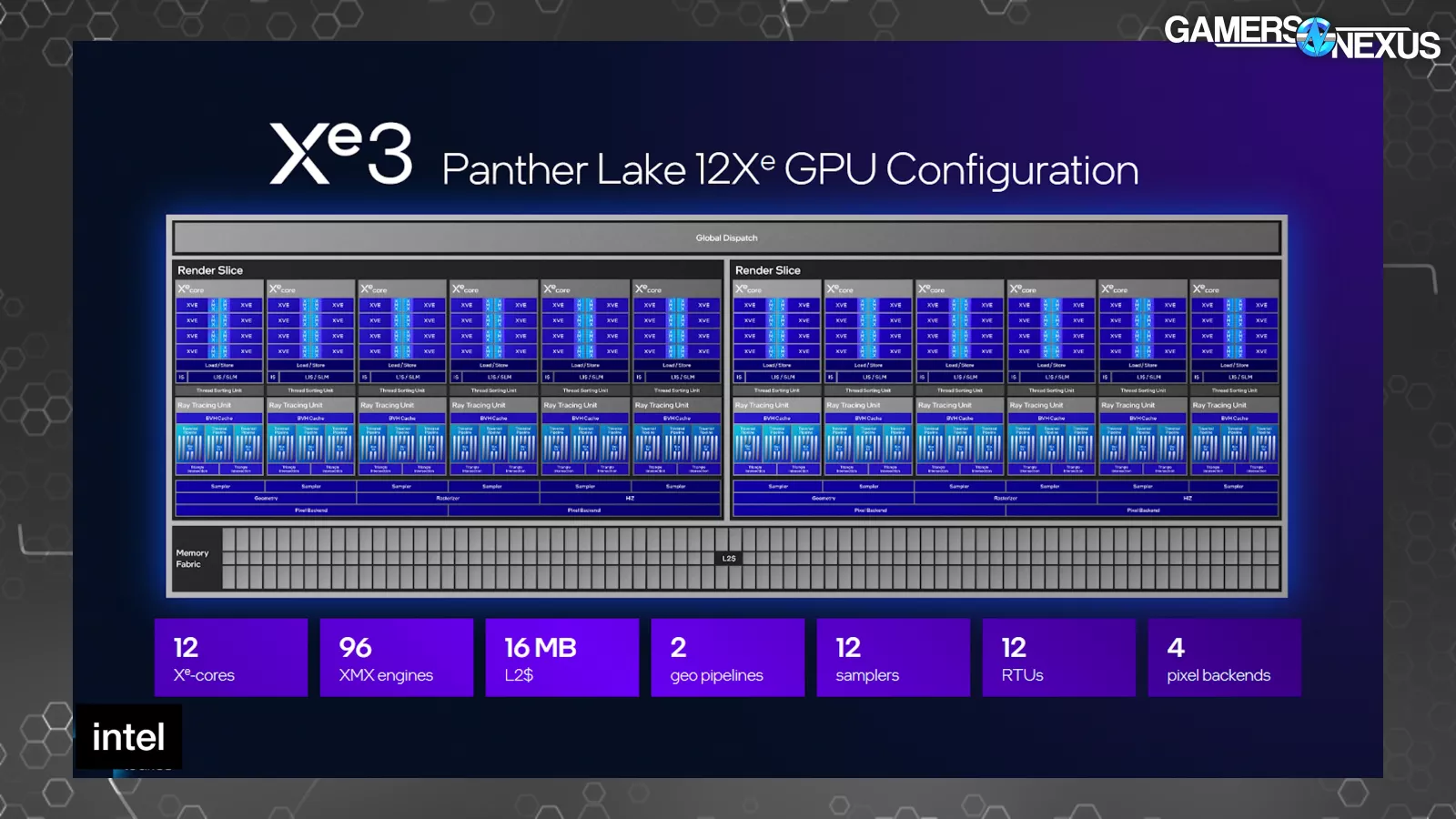Select the 12 Xe-cores stat tile
Screen dimensions: 1456x819
point(231,658)
